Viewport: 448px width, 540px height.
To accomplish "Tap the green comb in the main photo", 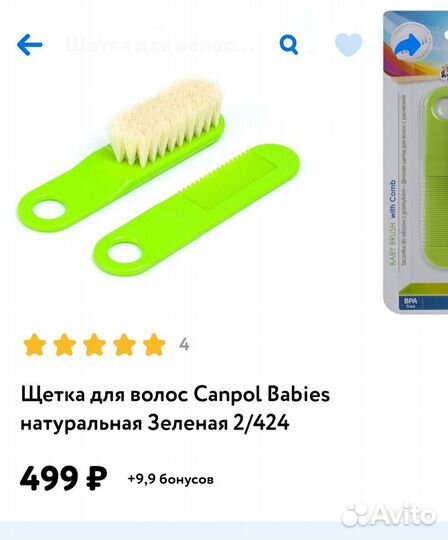I will (x=196, y=210).
